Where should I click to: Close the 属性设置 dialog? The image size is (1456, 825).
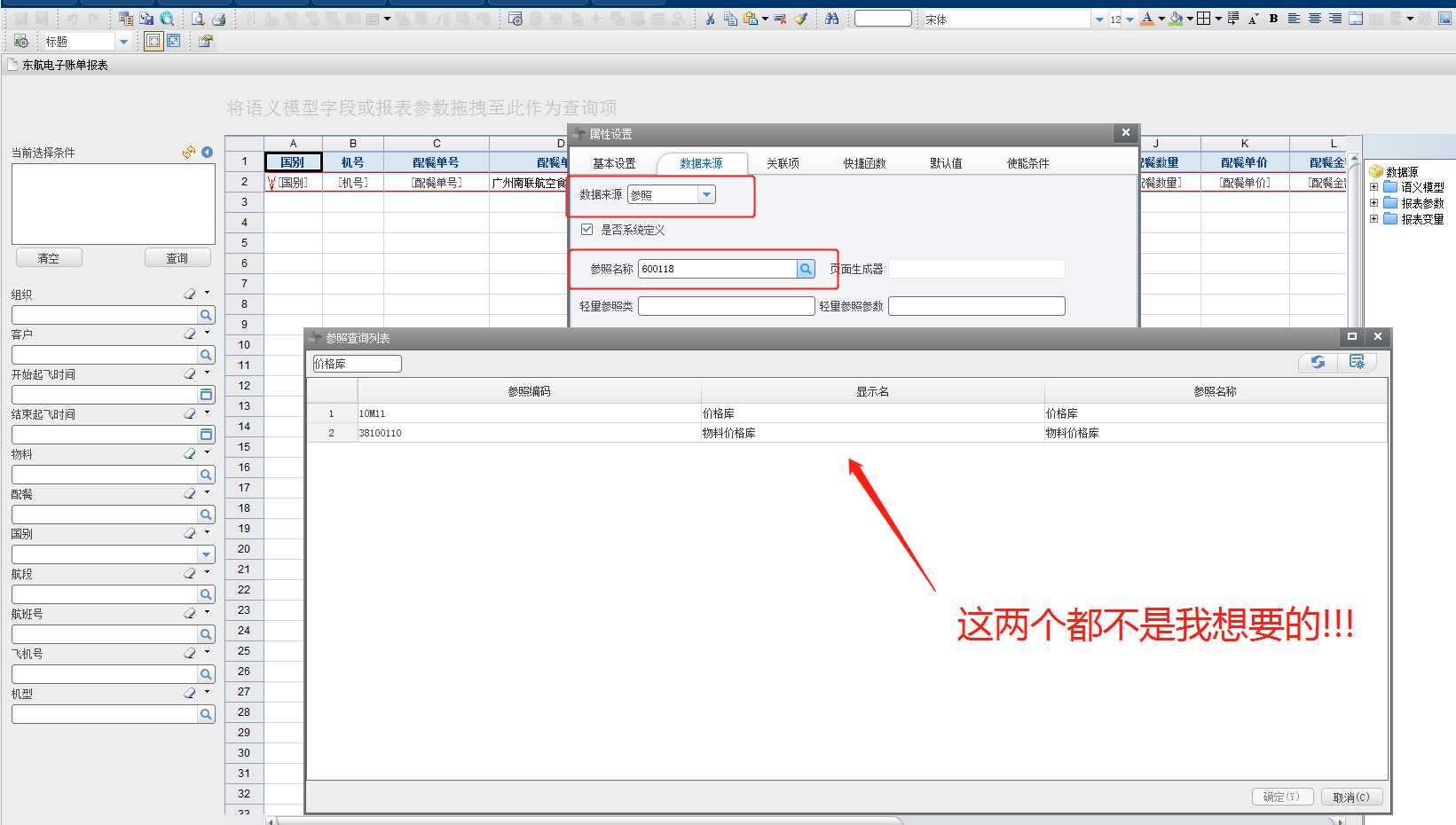(1125, 133)
